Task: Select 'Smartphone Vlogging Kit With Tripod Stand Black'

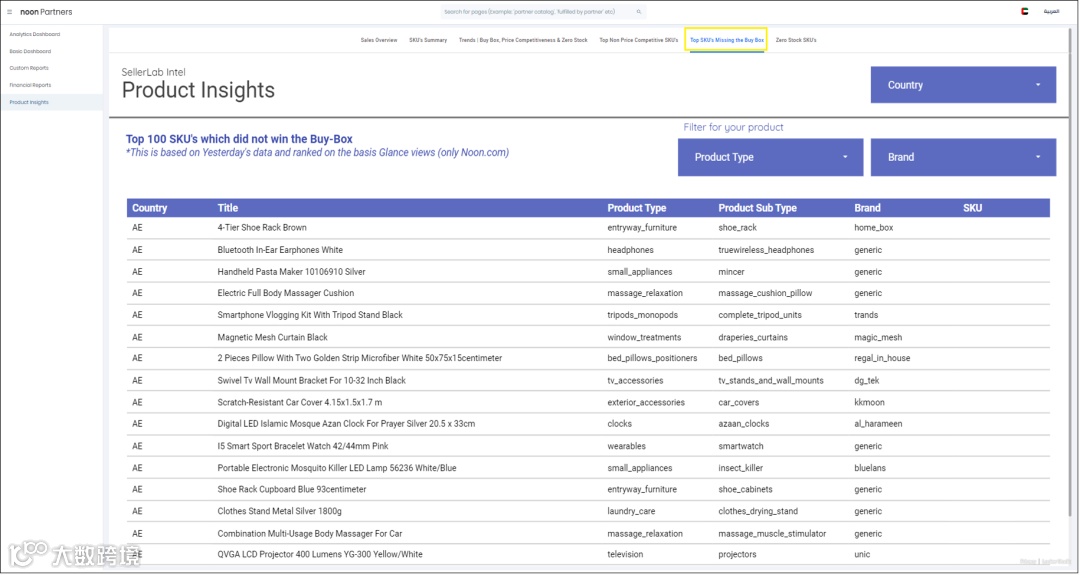Action: click(310, 315)
